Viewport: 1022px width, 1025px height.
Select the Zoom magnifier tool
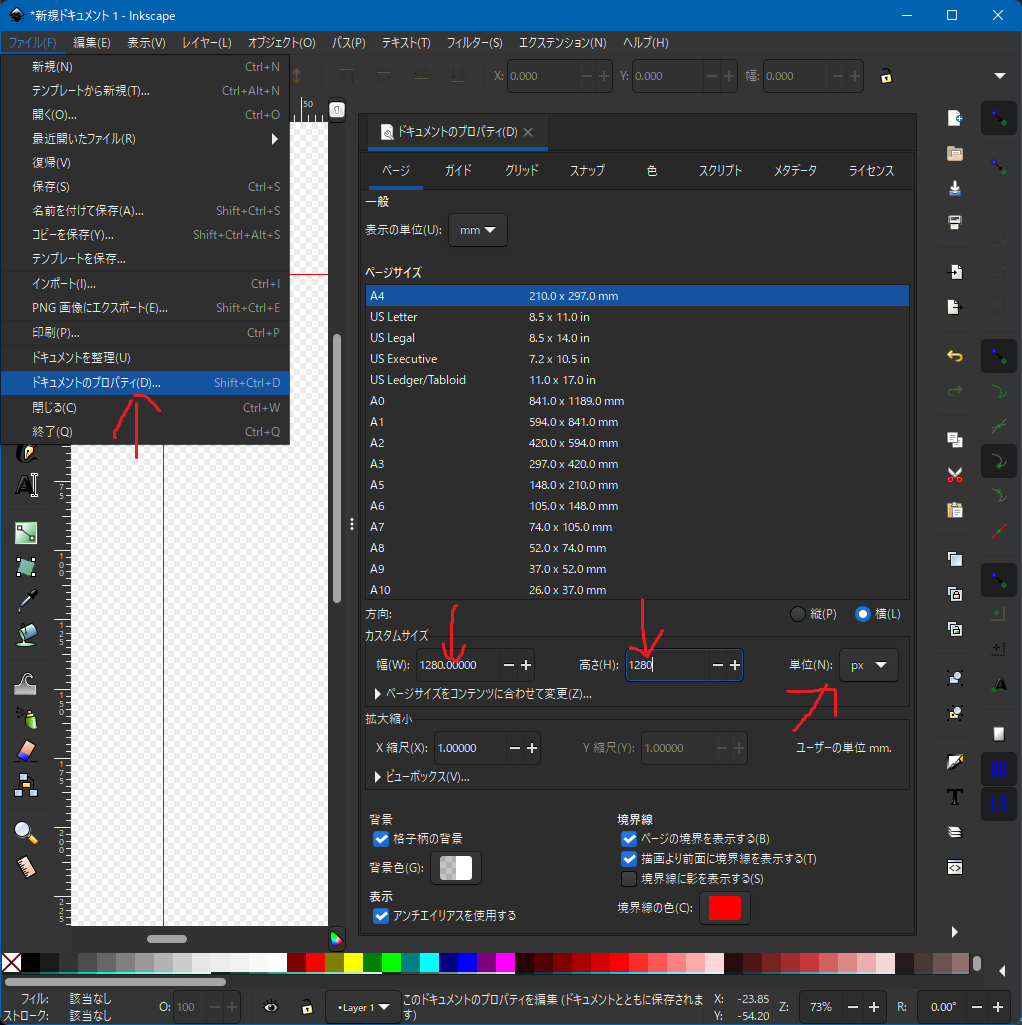tap(26, 833)
